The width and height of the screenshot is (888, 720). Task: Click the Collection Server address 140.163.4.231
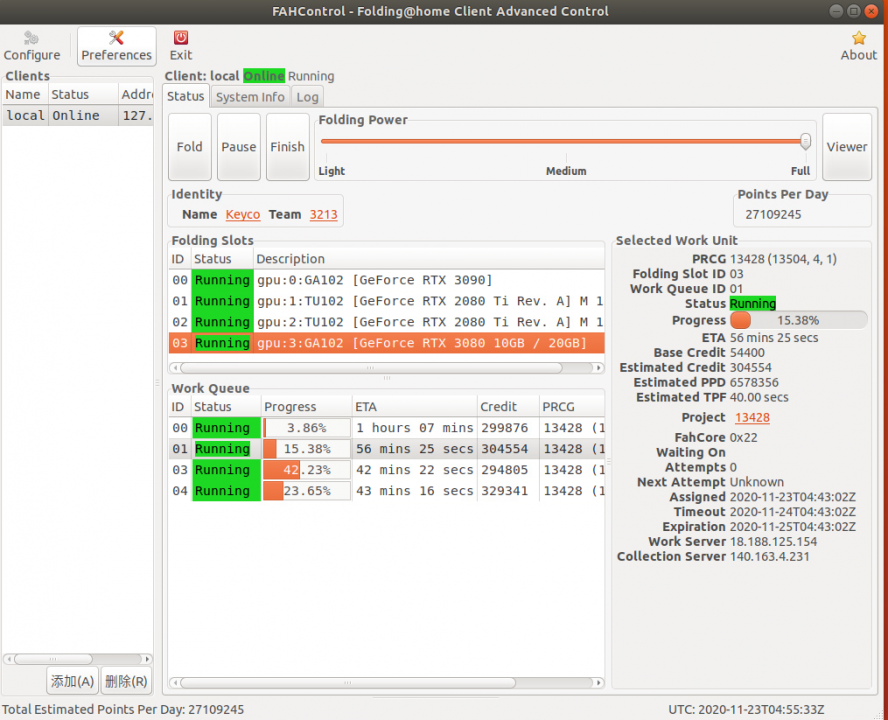[x=769, y=556]
